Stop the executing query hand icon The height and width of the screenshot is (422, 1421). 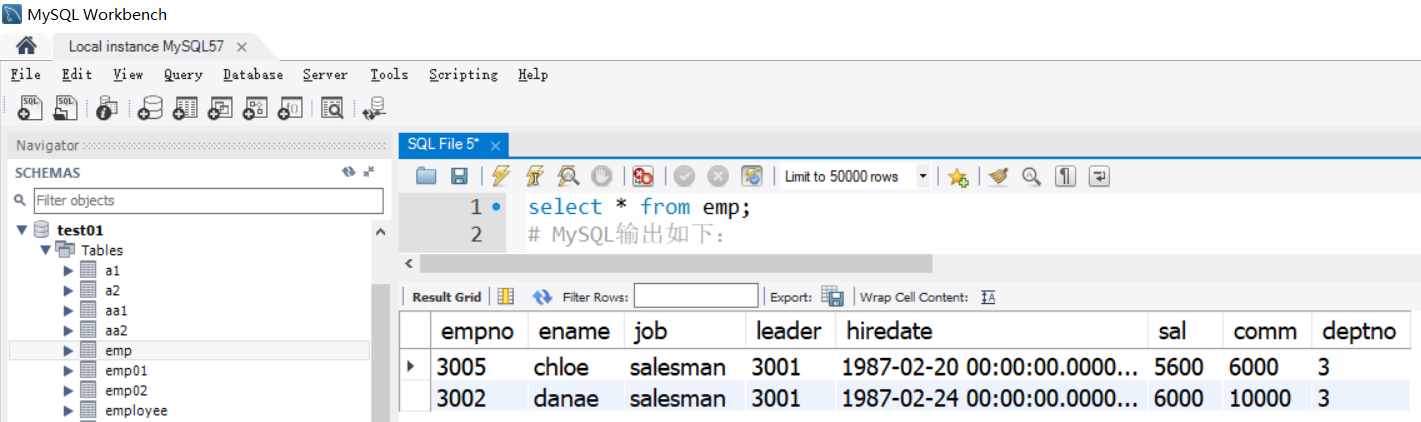(601, 177)
